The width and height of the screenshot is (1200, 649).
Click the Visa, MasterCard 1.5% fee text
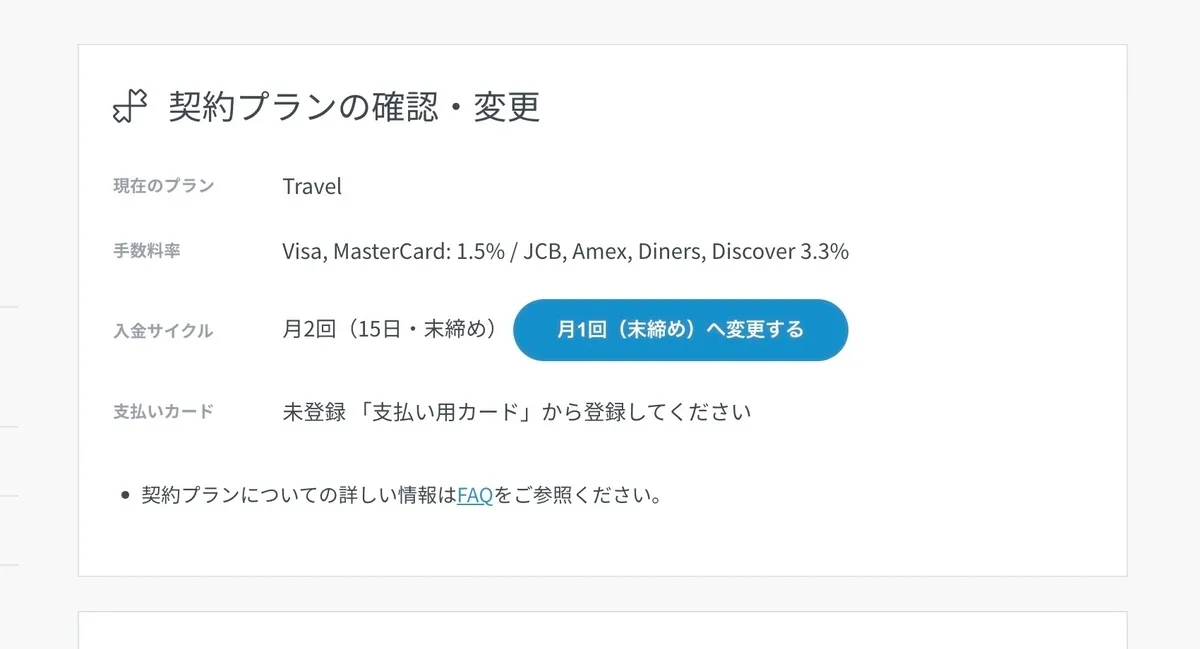tap(393, 252)
